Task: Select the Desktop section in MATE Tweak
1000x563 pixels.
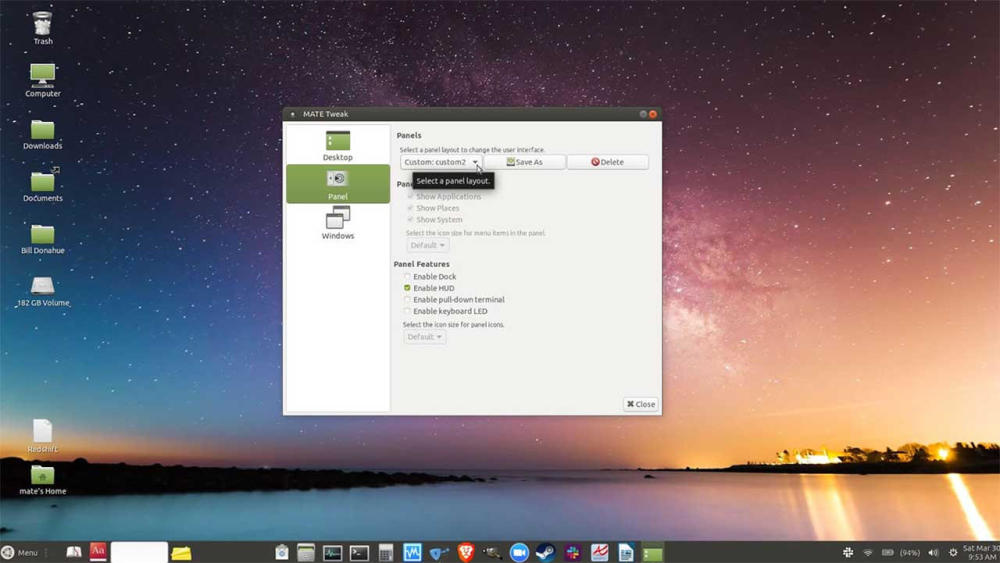Action: [337, 145]
